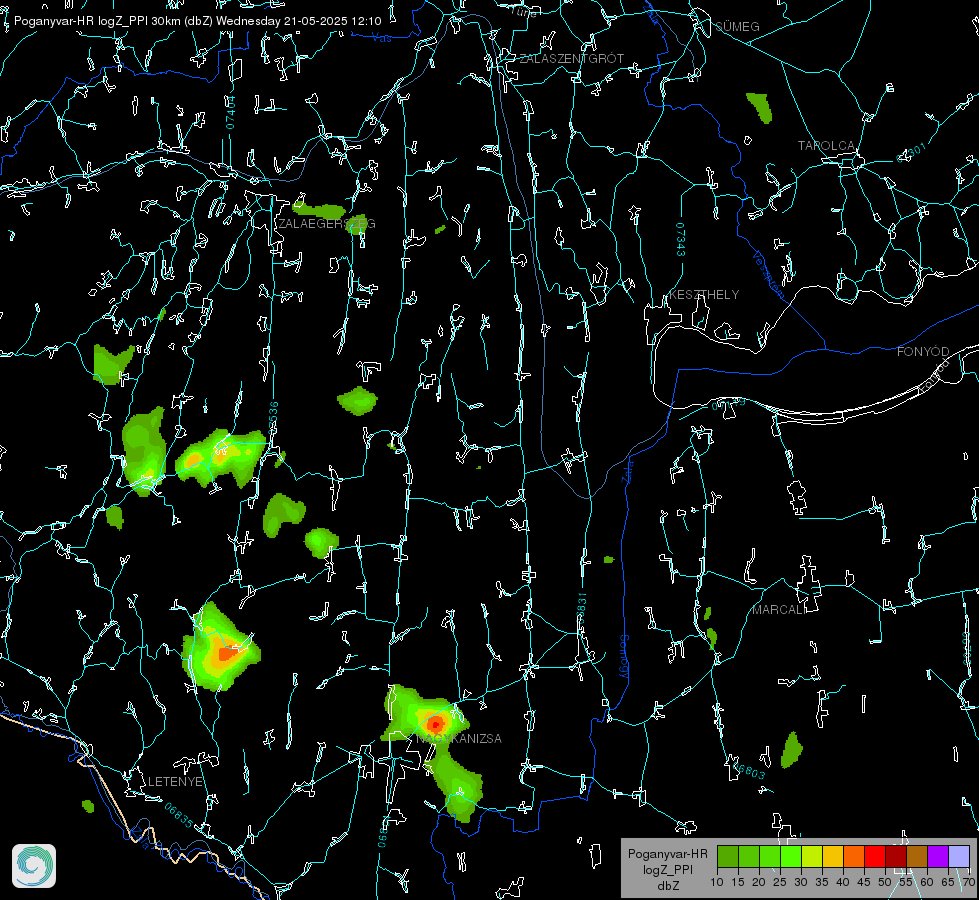Click the ZALAEGERSZEG city label
Viewport: 979px width, 900px height.
[327, 224]
